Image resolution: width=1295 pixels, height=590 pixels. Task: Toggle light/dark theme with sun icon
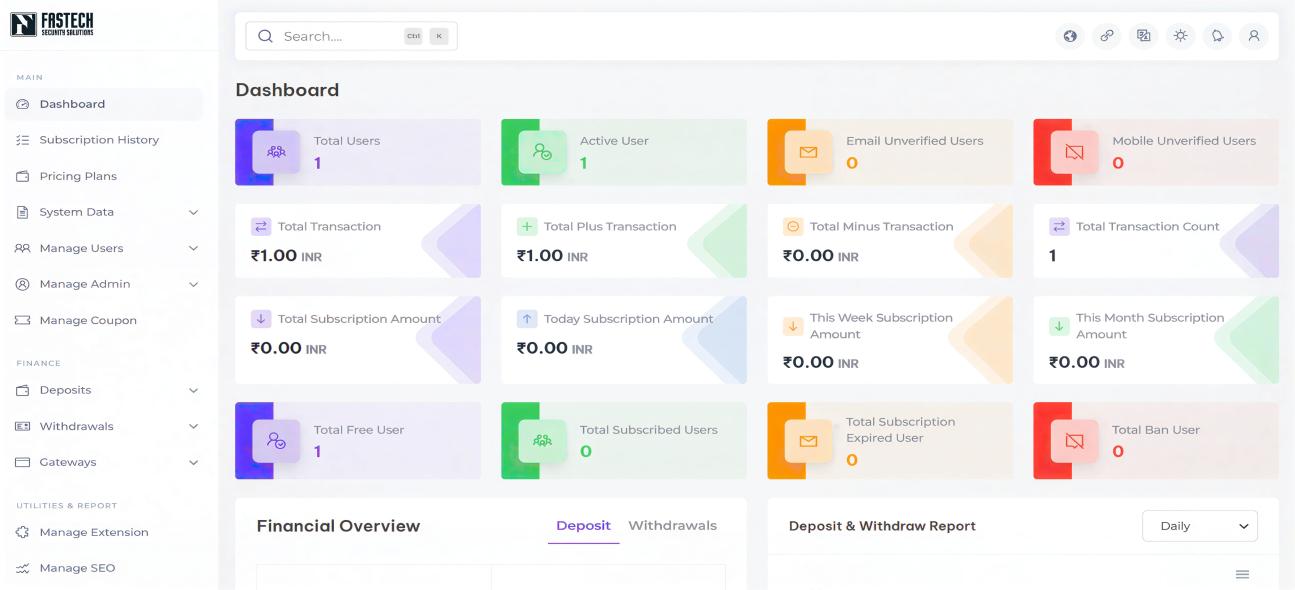(x=1180, y=36)
